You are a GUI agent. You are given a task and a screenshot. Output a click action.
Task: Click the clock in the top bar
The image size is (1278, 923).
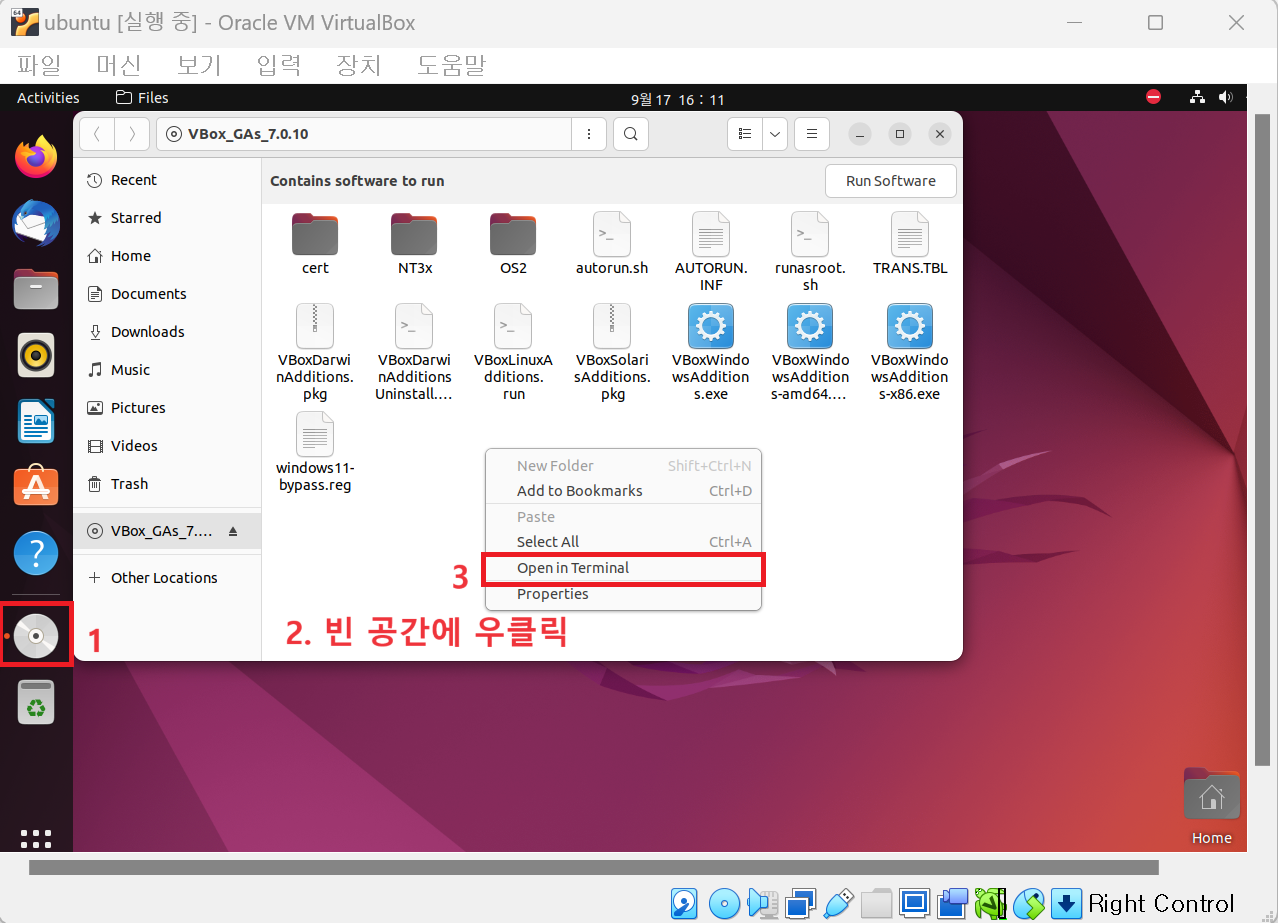[x=677, y=99]
